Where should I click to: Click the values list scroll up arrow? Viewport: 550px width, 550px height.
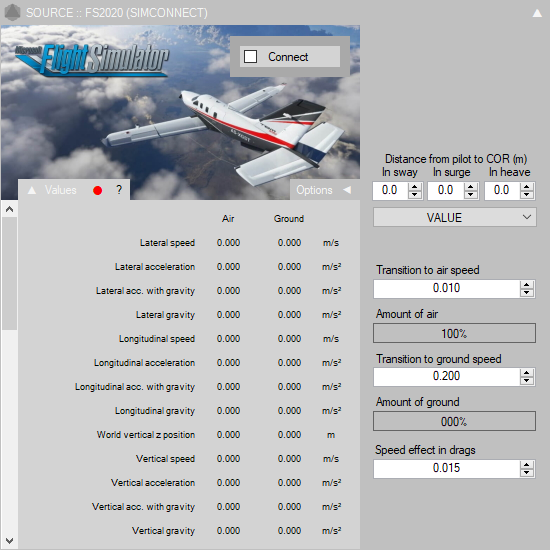click(9, 209)
